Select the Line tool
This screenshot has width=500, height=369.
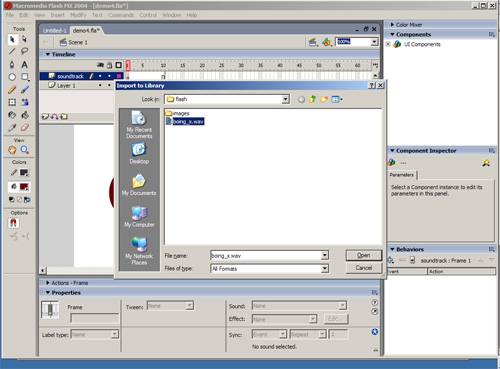pos(12,51)
